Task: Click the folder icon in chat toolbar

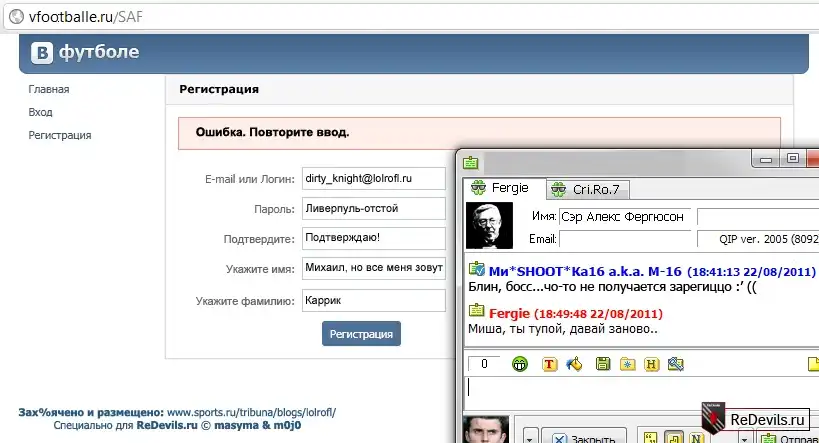Action: tap(626, 364)
